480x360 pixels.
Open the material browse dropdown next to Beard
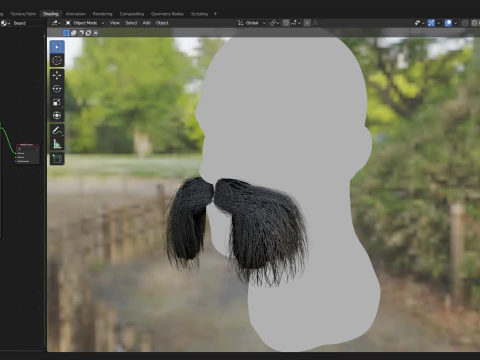5,23
